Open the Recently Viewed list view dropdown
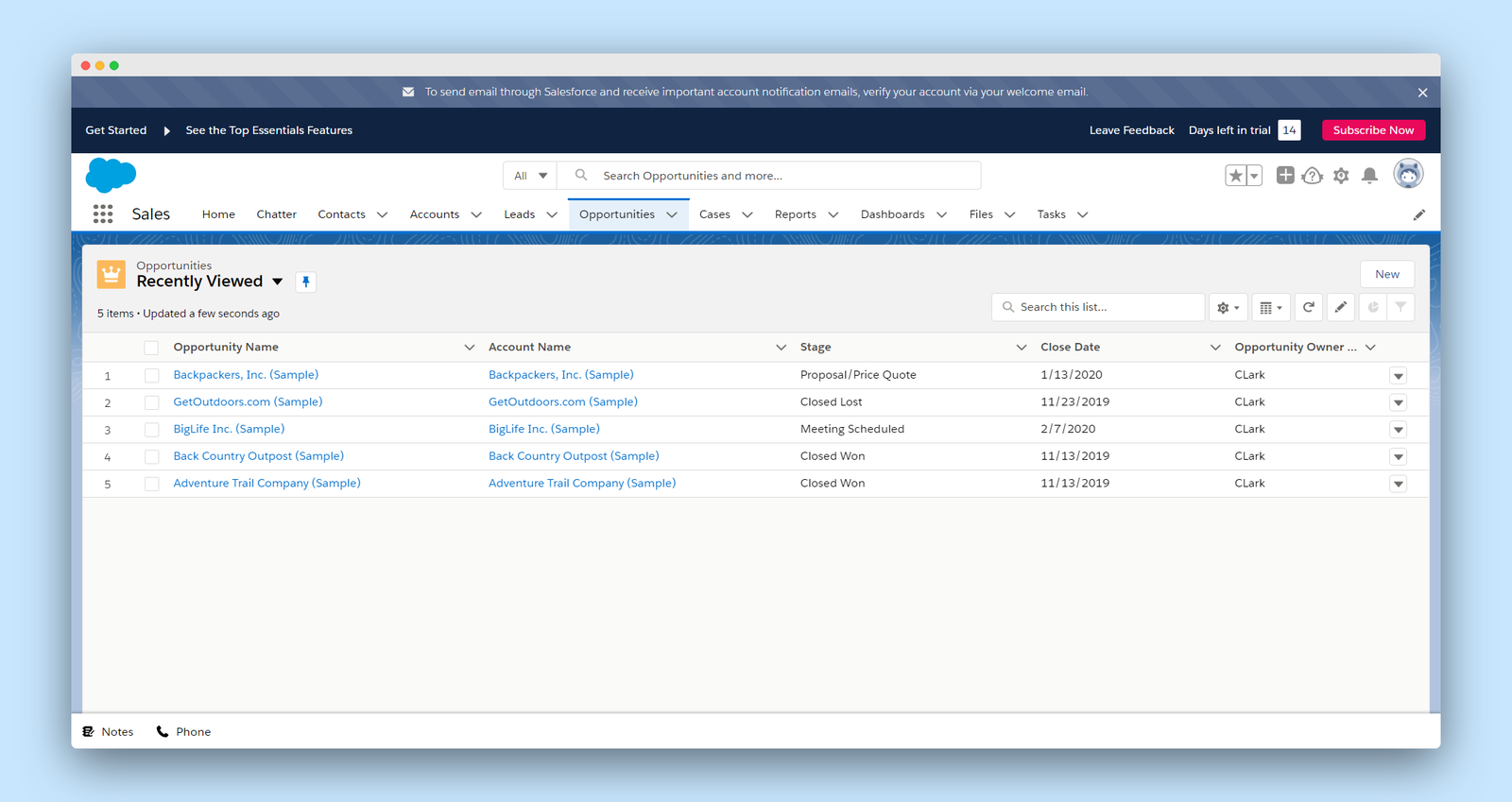 (278, 282)
